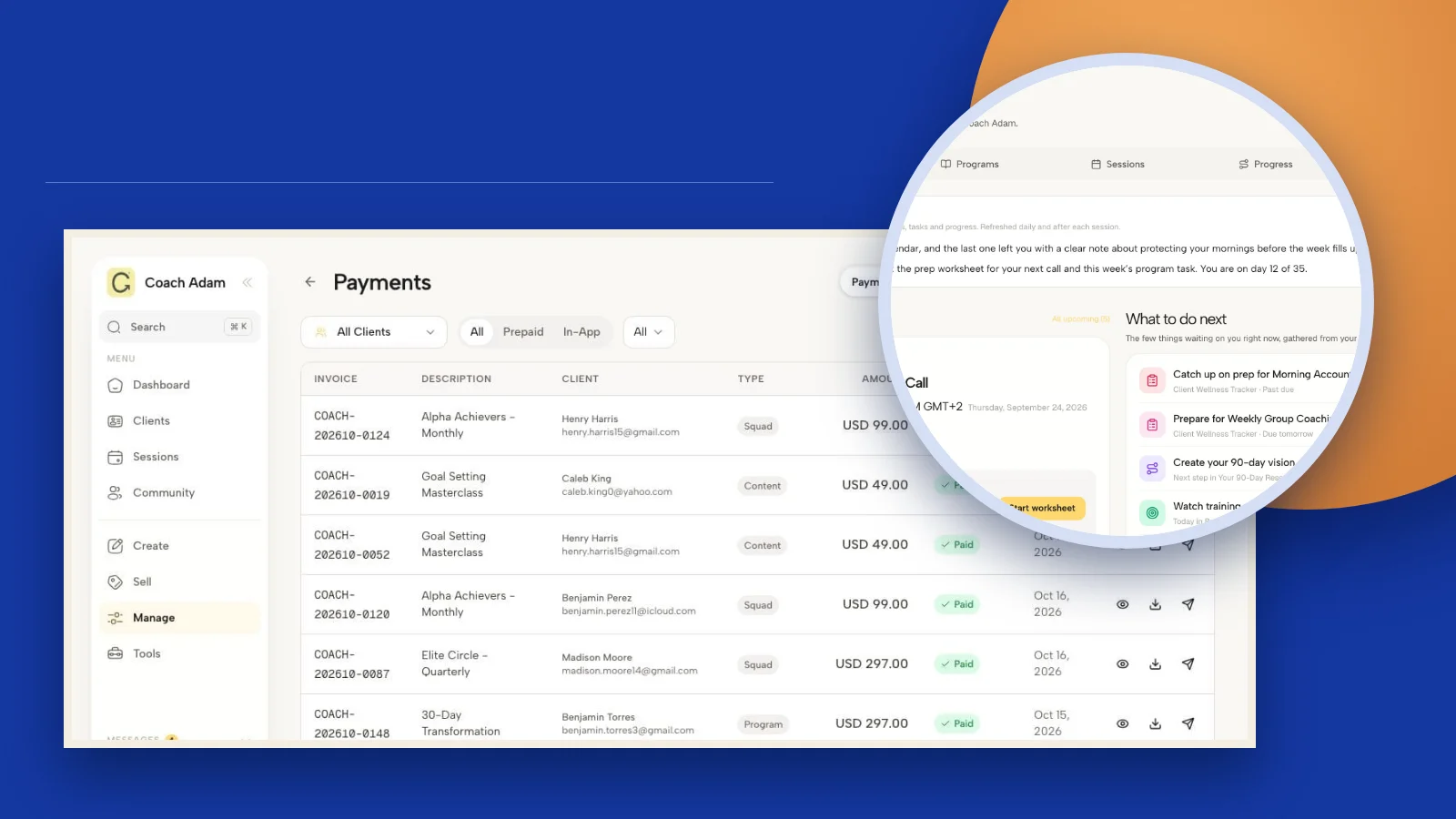Download the Madison Moore invoice
This screenshot has height=819, width=1456.
coord(1156,664)
